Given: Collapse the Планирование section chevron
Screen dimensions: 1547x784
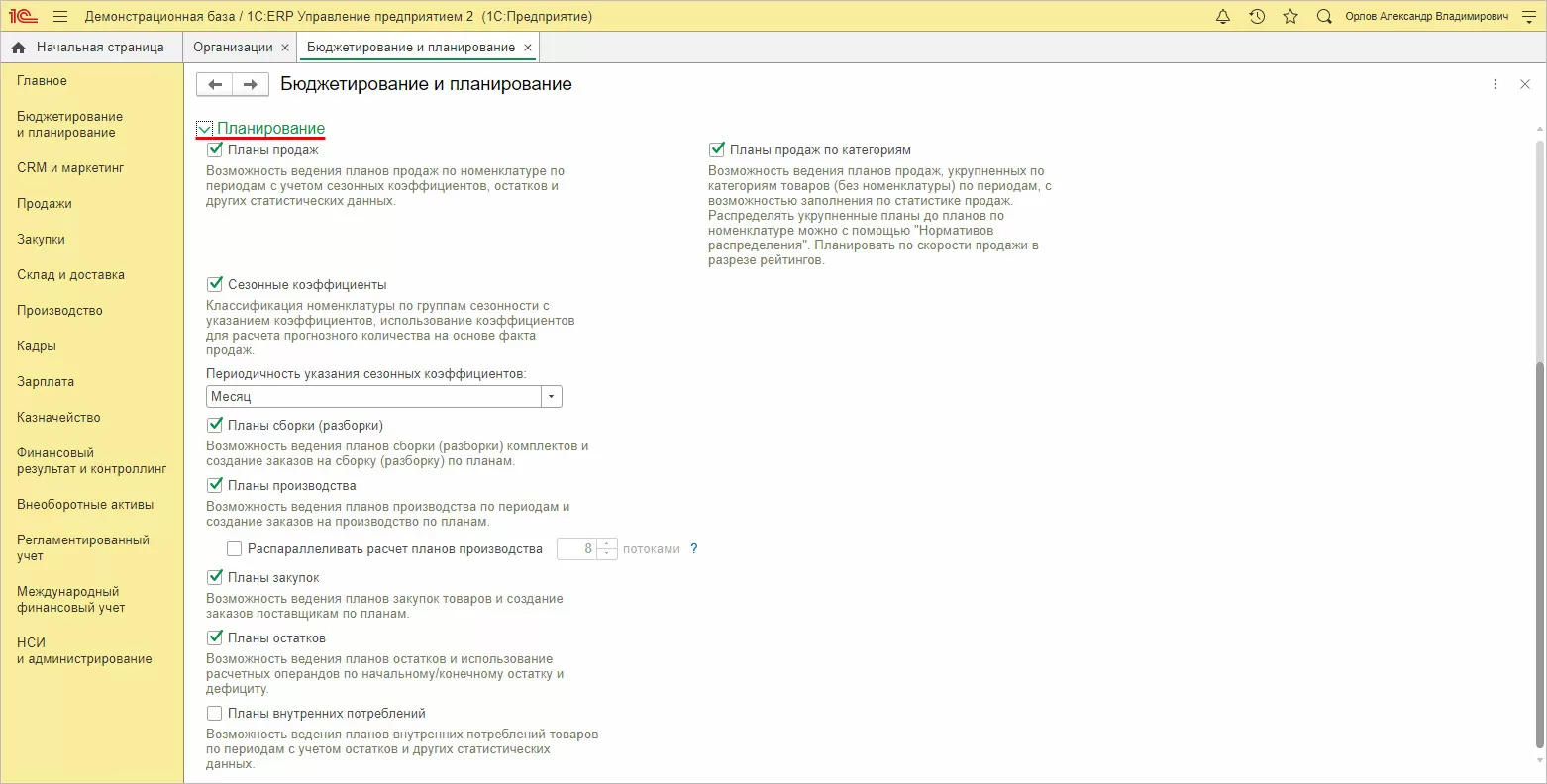Looking at the screenshot, I should pyautogui.click(x=204, y=129).
